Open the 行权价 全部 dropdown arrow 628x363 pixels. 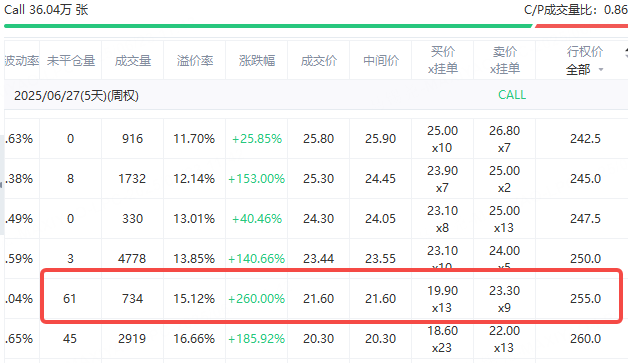[x=601, y=70]
